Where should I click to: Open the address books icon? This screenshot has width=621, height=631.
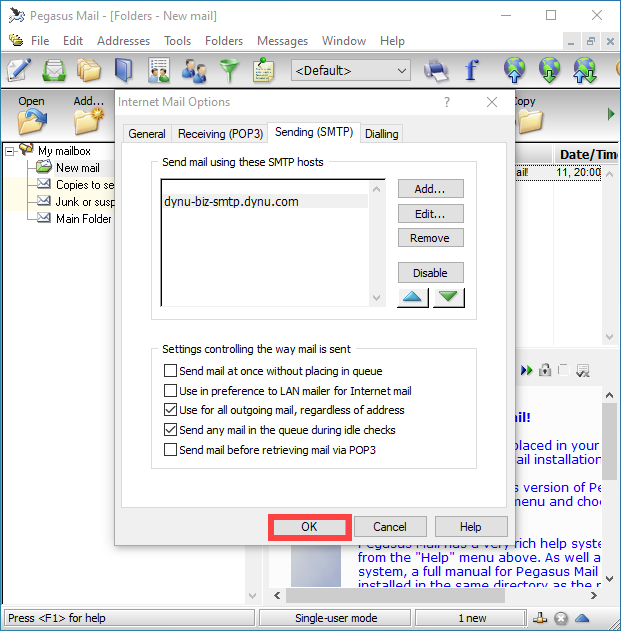[x=124, y=70]
